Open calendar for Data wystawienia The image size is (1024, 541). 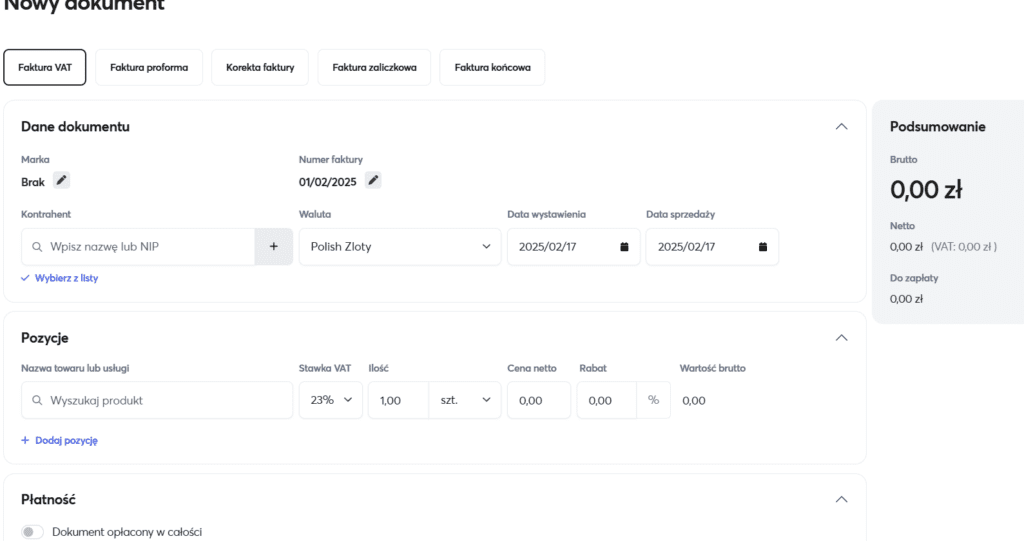[624, 247]
